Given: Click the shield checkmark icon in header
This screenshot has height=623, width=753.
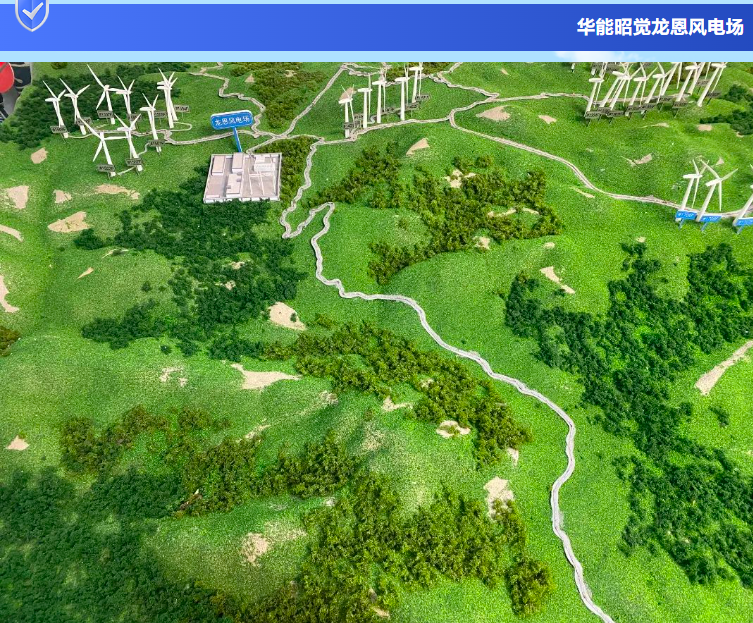Looking at the screenshot, I should tap(32, 13).
